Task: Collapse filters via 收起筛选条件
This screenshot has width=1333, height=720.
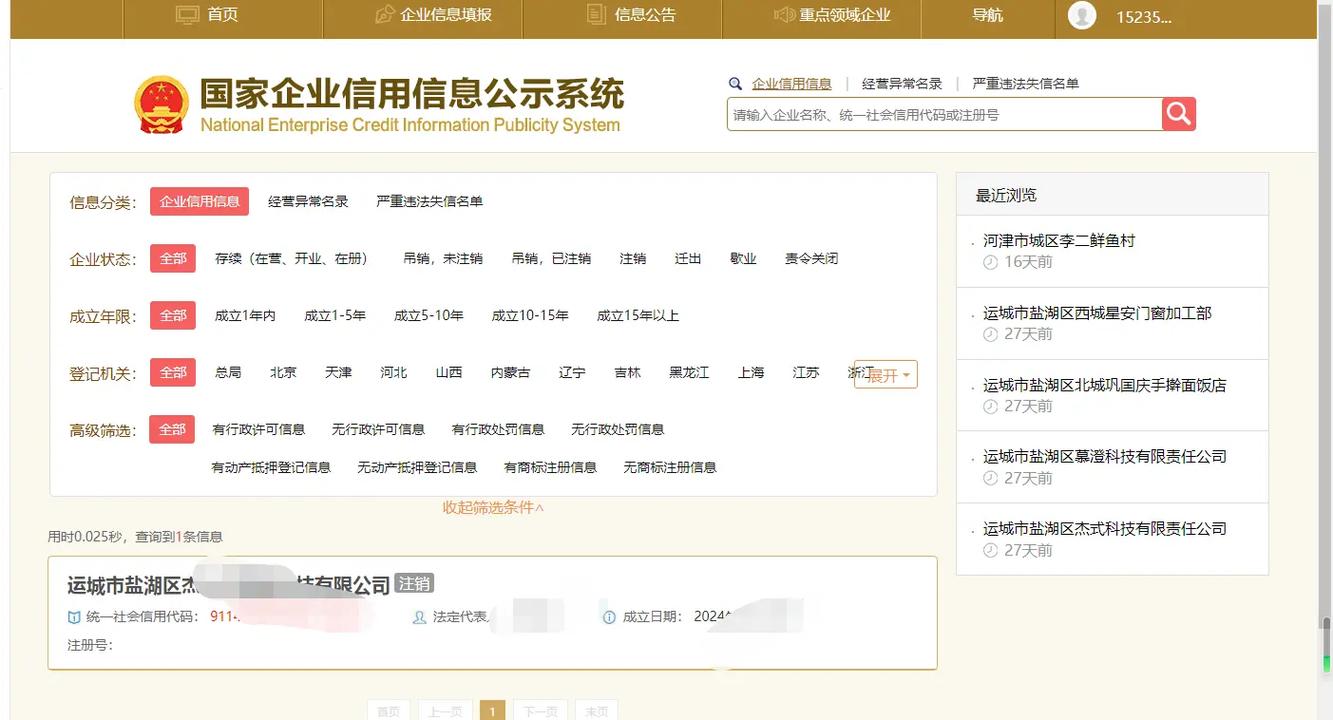Action: pos(490,505)
